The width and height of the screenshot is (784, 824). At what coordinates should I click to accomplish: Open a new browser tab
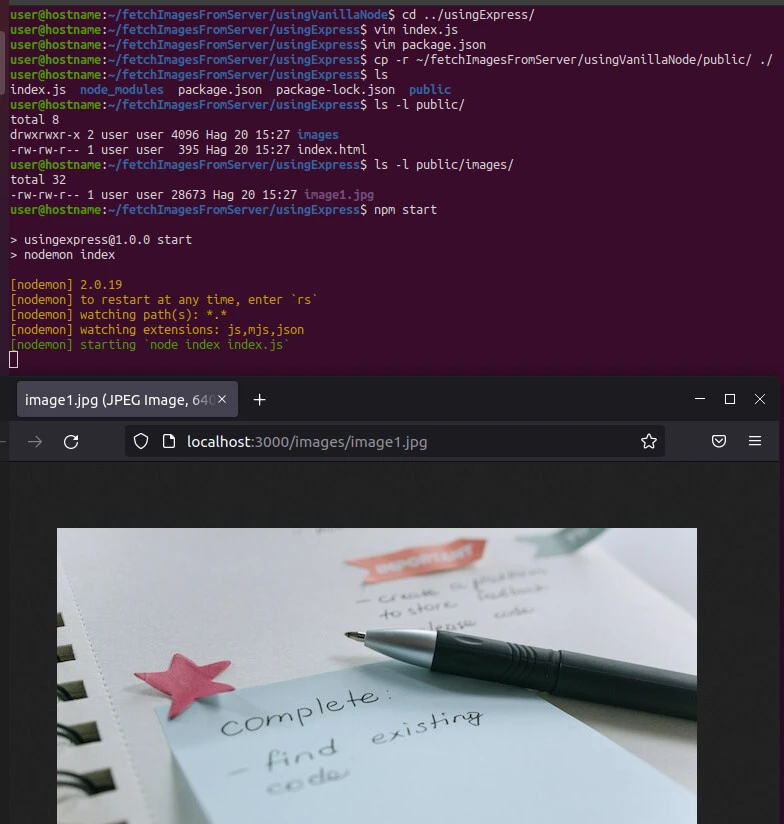(x=259, y=400)
